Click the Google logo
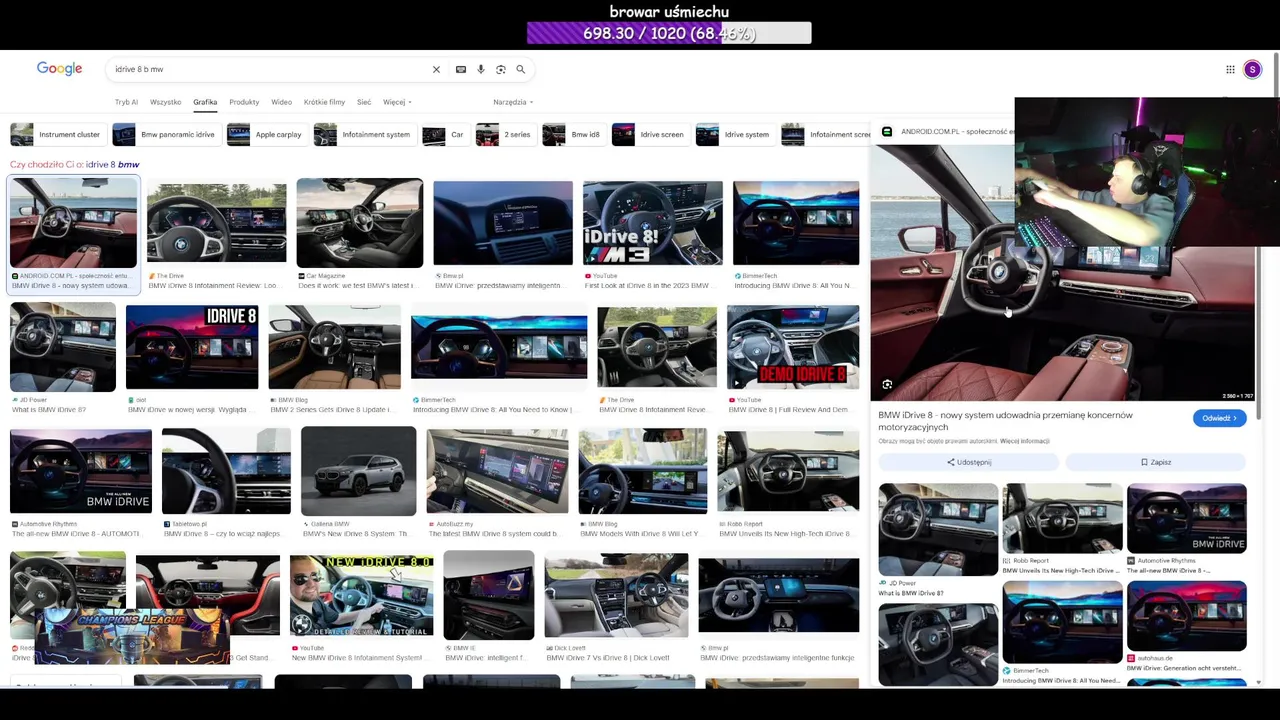 (59, 69)
